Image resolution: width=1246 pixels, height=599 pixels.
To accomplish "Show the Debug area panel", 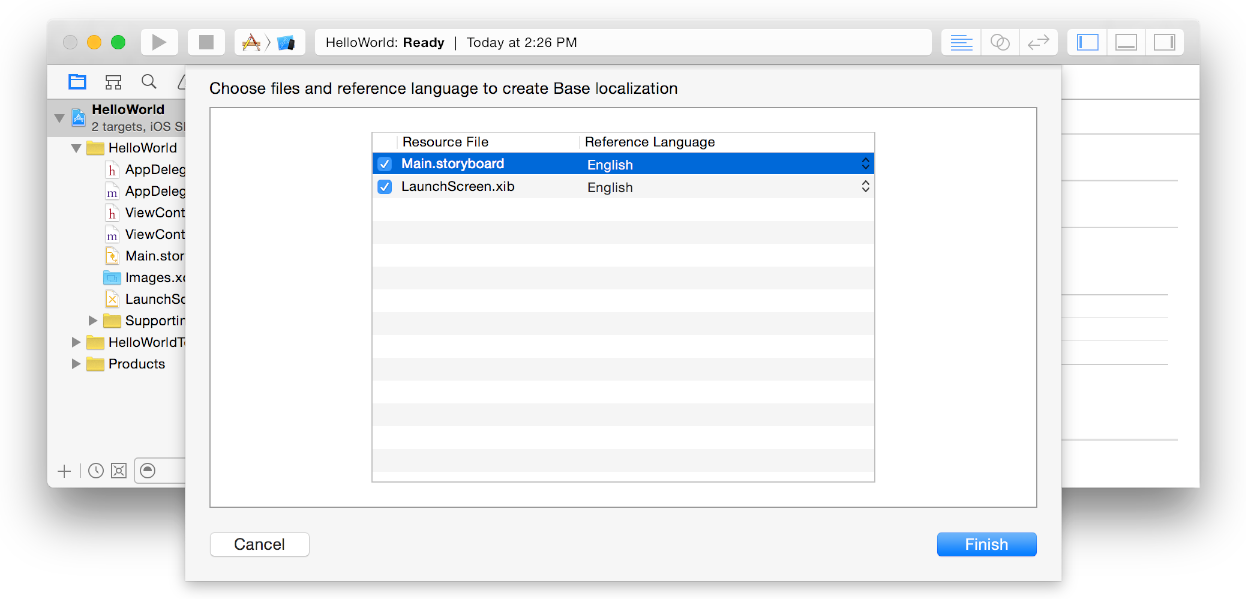I will 1126,41.
